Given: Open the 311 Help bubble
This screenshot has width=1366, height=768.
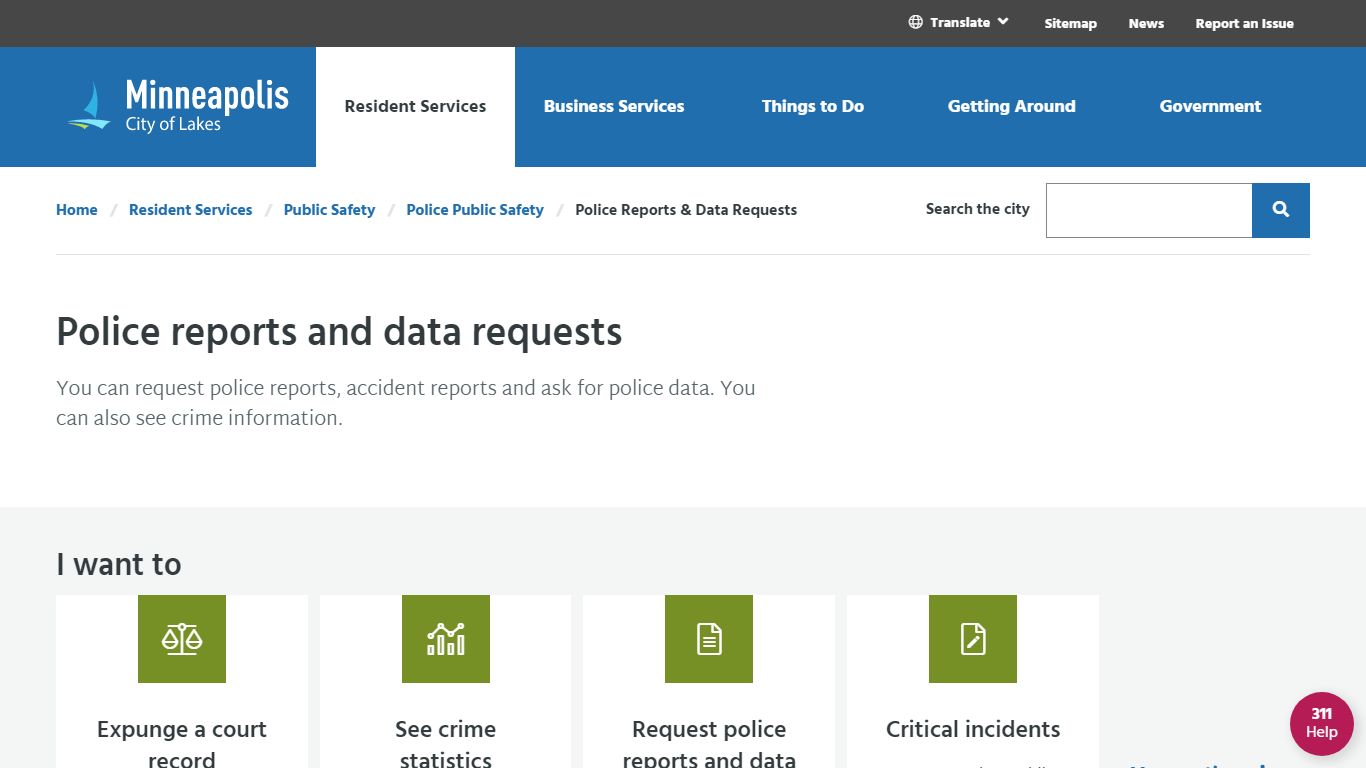Looking at the screenshot, I should pos(1322,724).
